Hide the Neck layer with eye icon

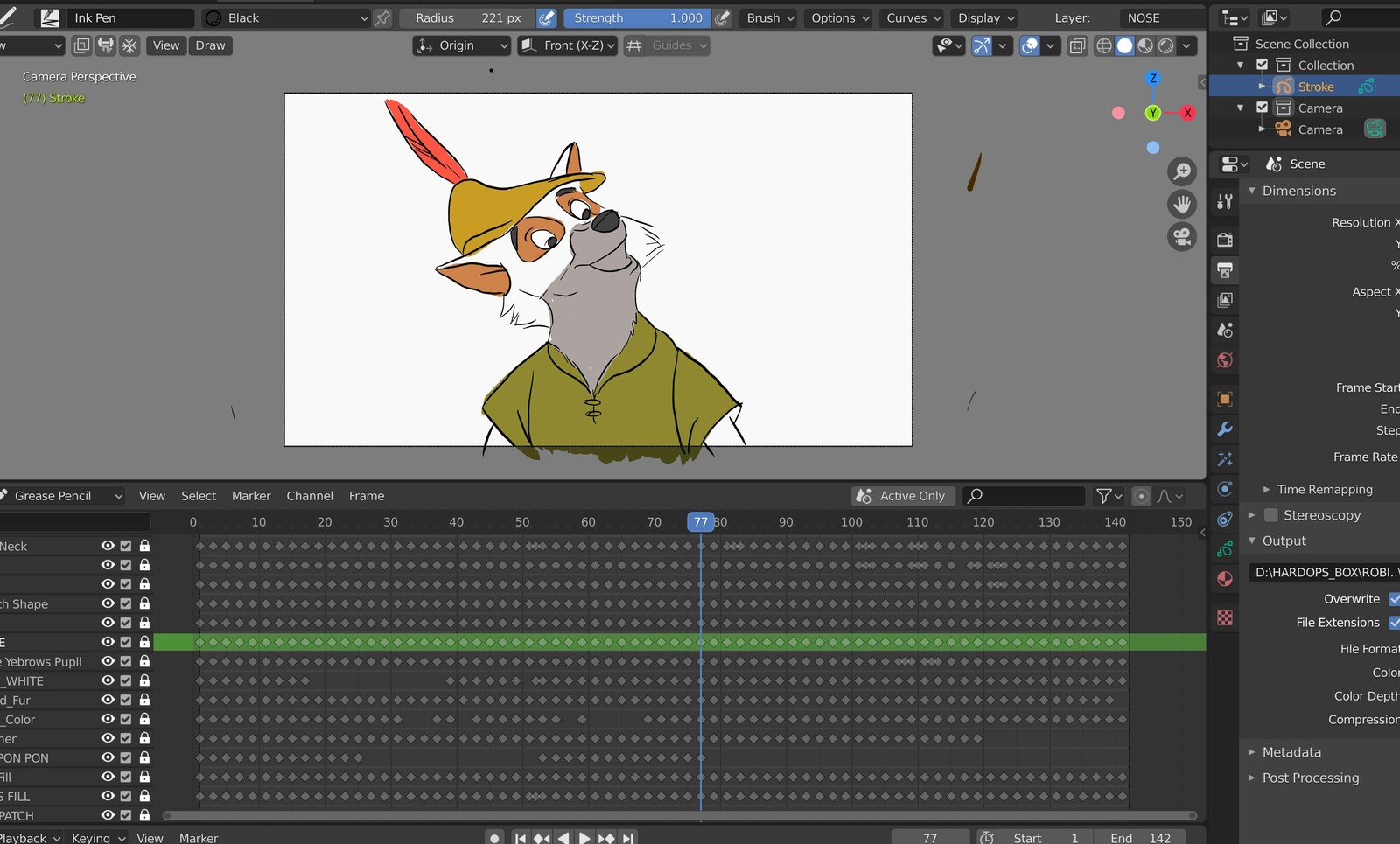coord(108,546)
